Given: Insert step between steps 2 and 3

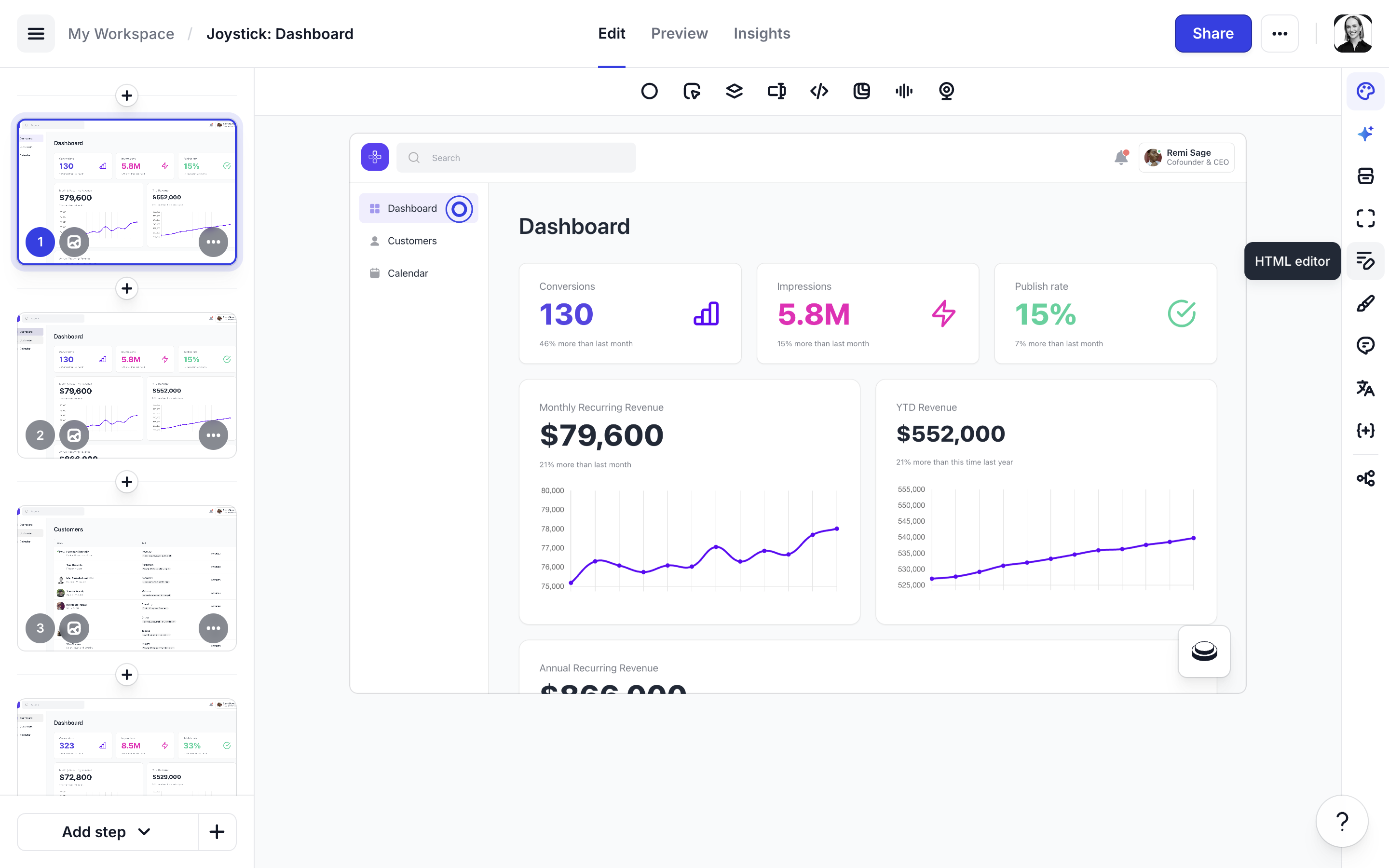Looking at the screenshot, I should [x=127, y=482].
